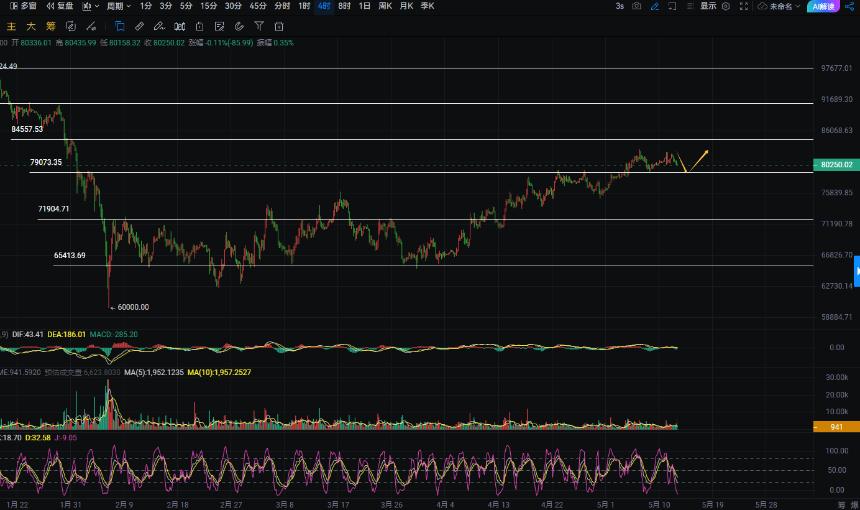Select the 1时 hourly interval

click(x=304, y=6)
